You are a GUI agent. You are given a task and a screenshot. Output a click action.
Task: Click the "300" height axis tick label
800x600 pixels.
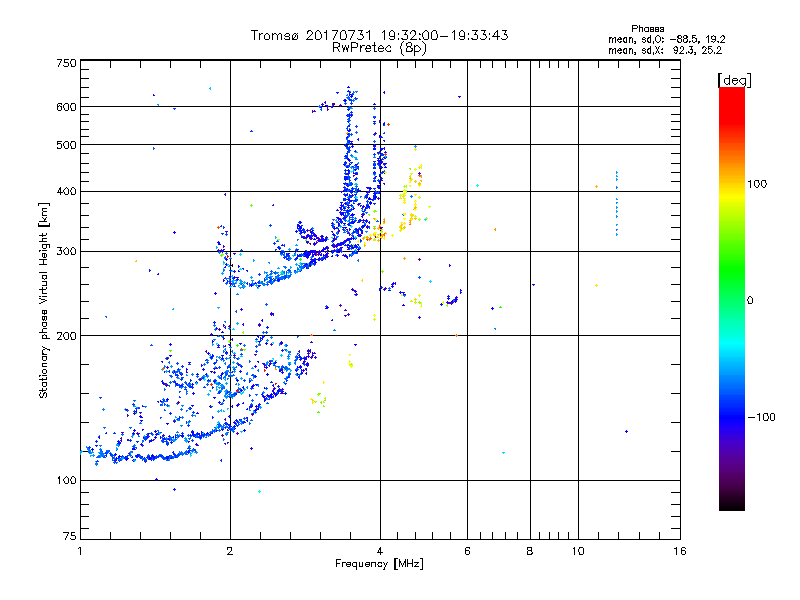(66, 251)
